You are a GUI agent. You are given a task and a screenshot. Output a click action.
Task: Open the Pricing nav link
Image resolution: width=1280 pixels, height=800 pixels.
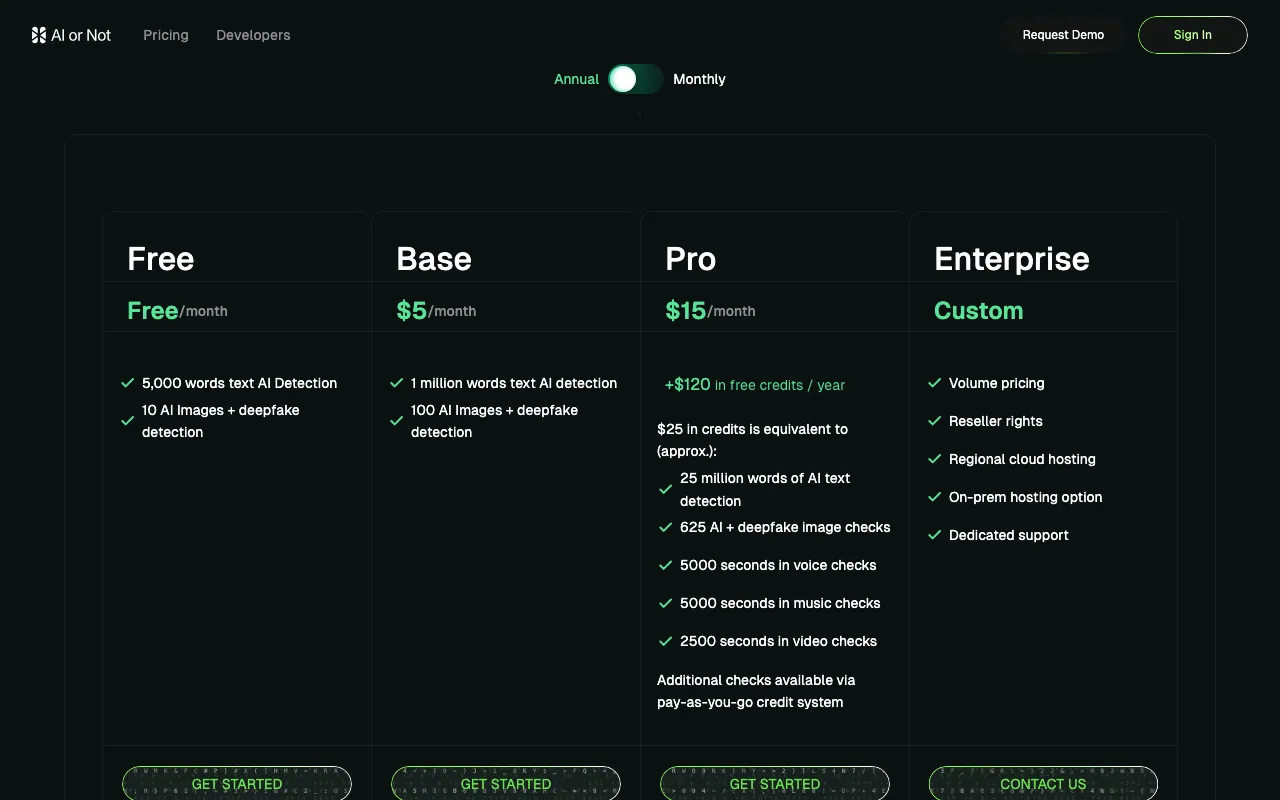point(166,35)
